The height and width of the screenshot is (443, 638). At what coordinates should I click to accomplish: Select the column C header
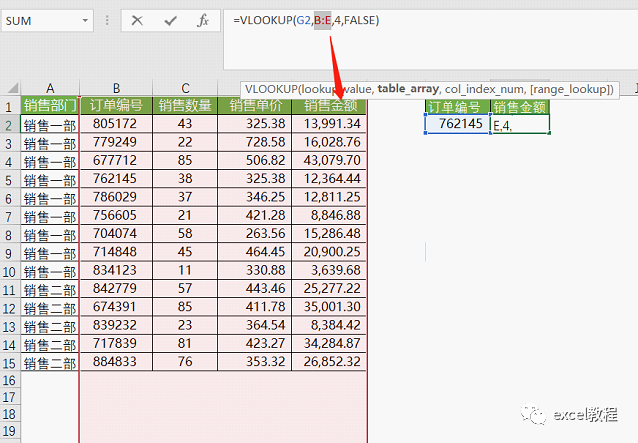[x=185, y=88]
